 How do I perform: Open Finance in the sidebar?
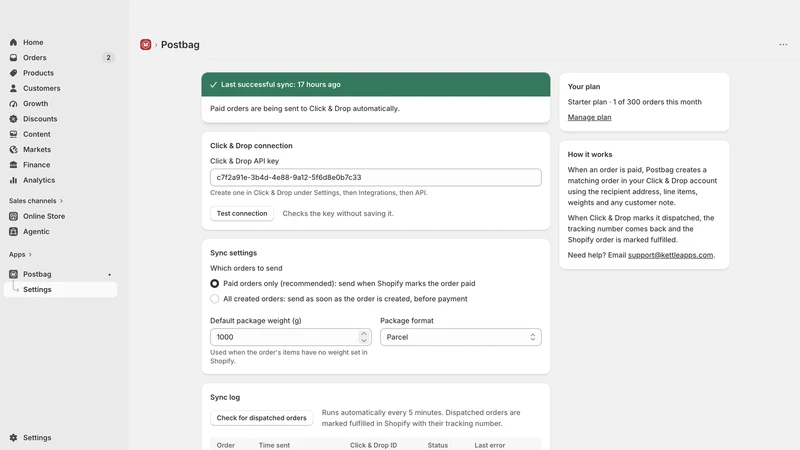pyautogui.click(x=36, y=165)
